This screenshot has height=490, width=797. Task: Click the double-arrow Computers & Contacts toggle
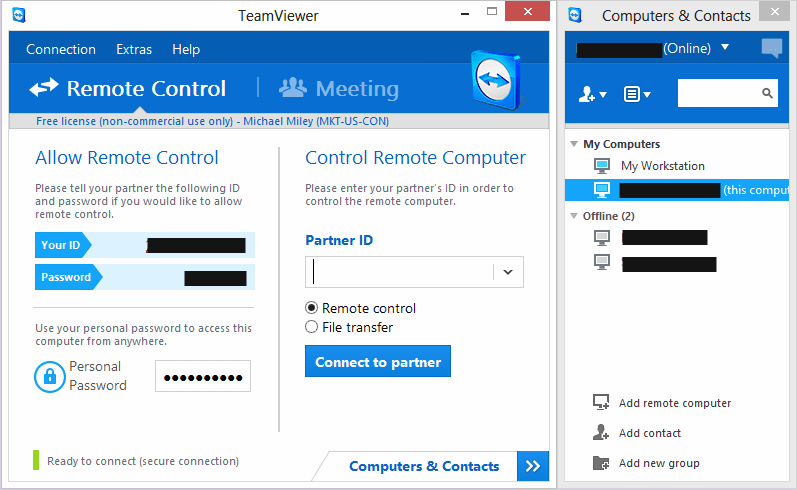click(532, 466)
